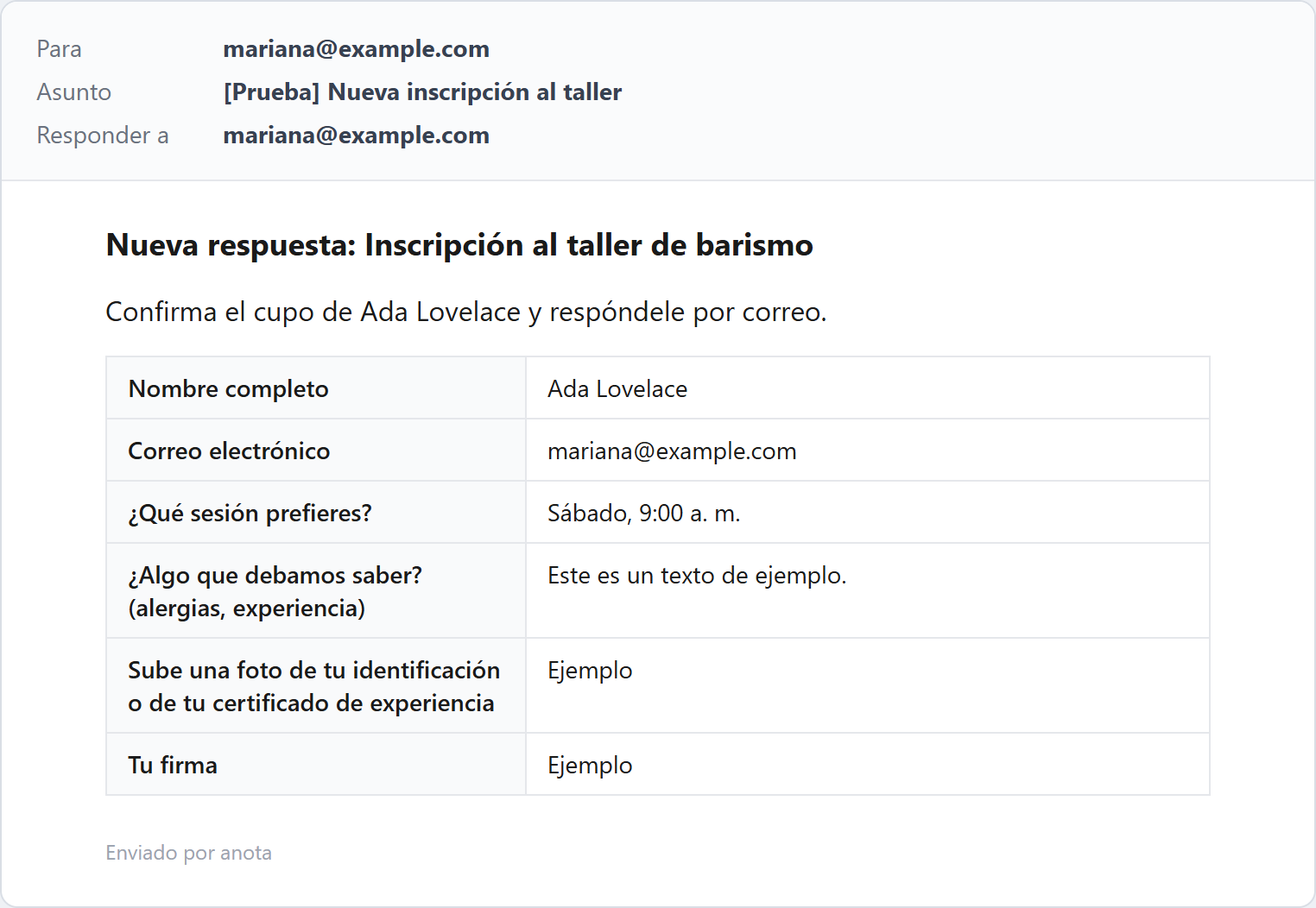Select the subject '[Prueba] Nueva inscripción al taller'
Screen dimensions: 1316x908
coord(422,92)
